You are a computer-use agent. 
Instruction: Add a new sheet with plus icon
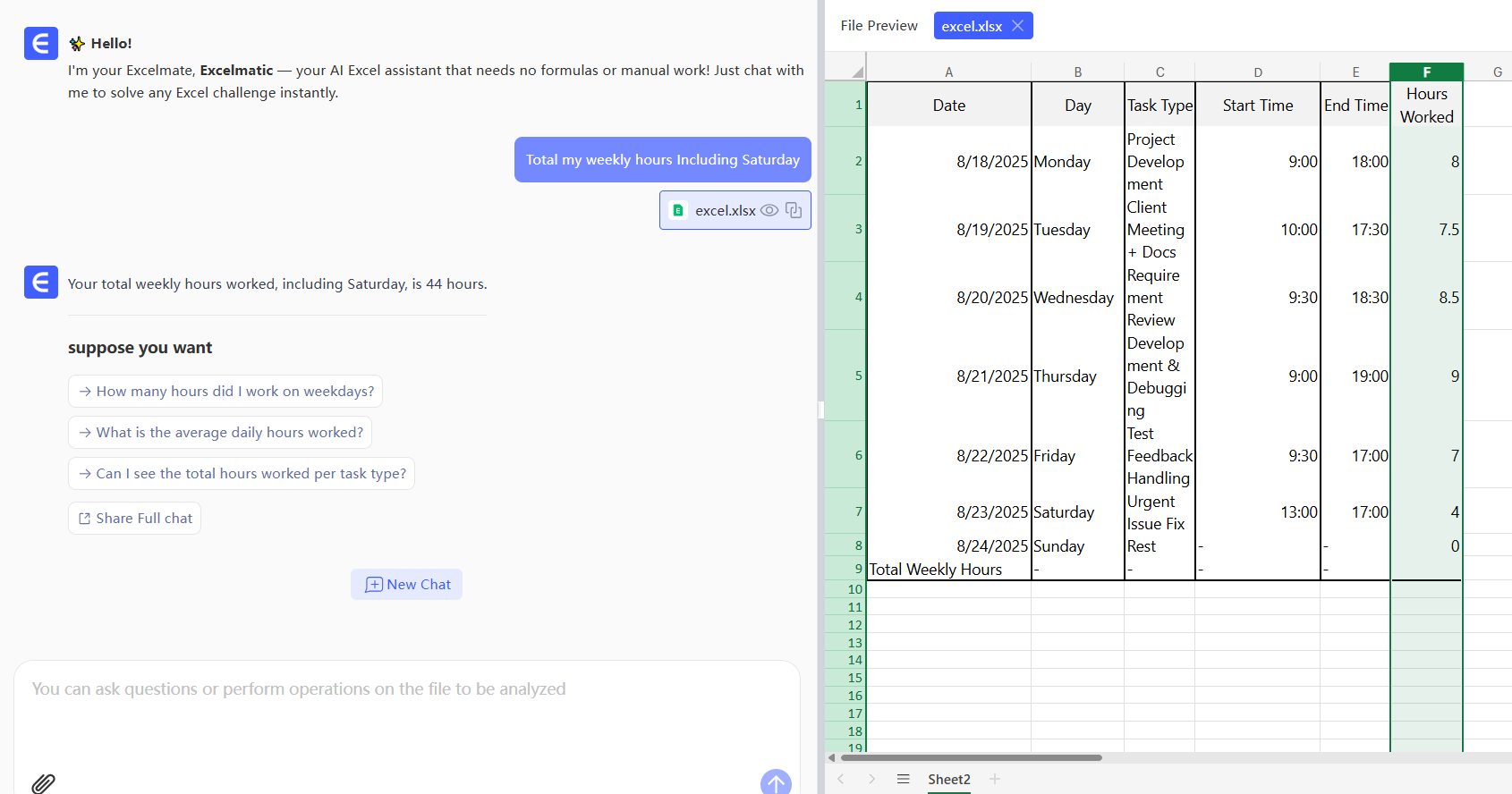tap(995, 779)
